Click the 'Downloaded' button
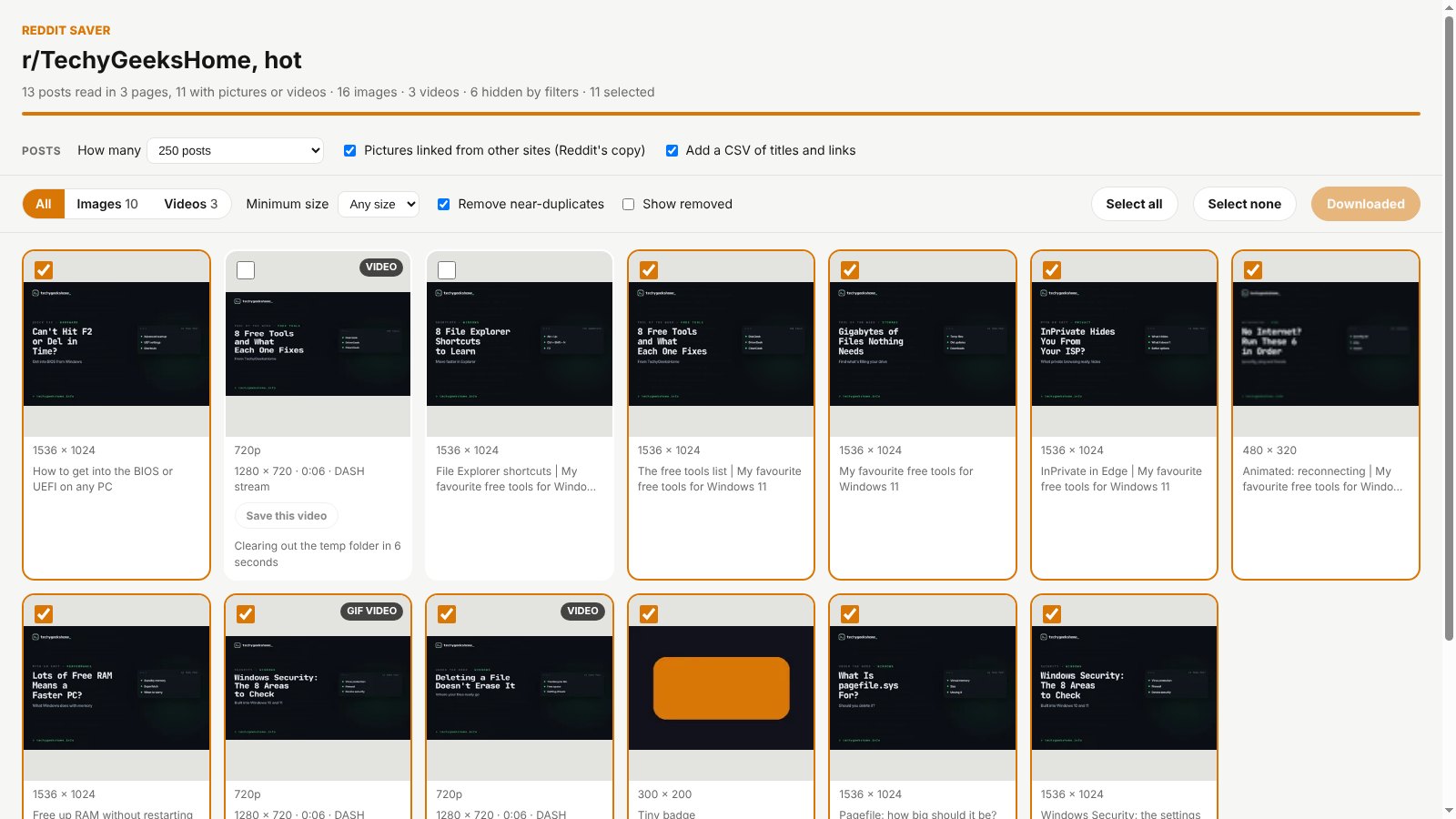 (x=1365, y=204)
